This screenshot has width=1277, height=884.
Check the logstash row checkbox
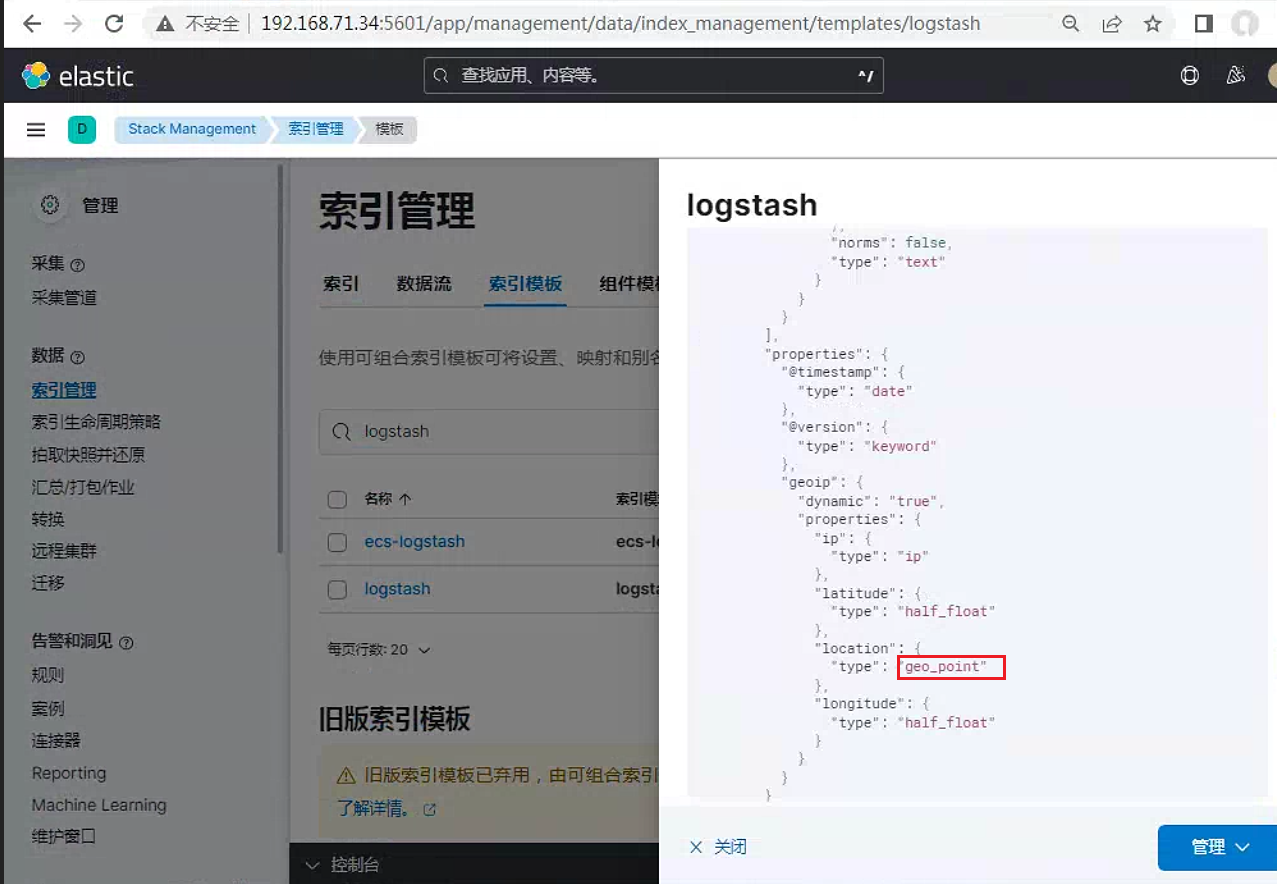point(338,590)
